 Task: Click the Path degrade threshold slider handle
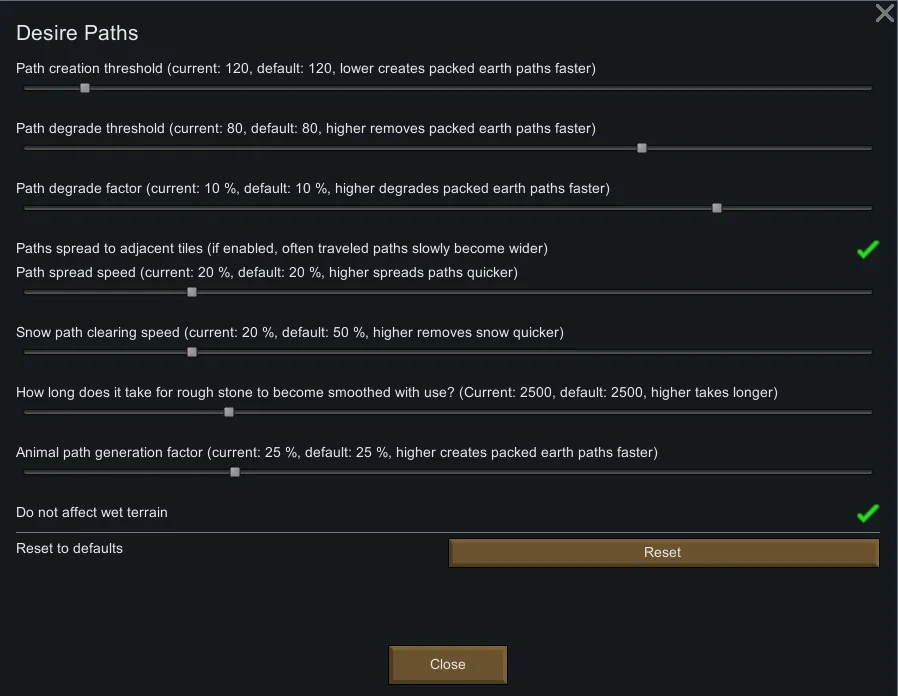click(642, 148)
